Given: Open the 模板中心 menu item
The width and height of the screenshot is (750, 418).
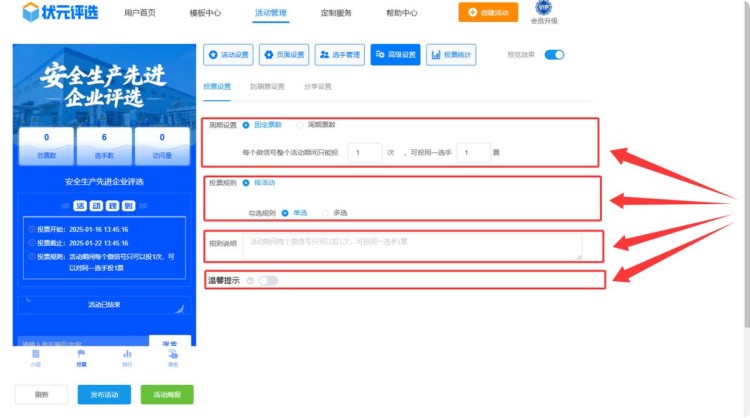Looking at the screenshot, I should point(205,13).
